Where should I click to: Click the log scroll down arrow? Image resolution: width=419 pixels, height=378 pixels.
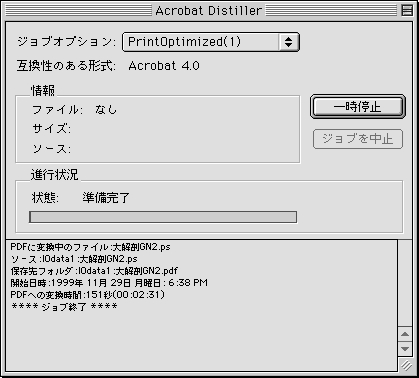(405, 349)
